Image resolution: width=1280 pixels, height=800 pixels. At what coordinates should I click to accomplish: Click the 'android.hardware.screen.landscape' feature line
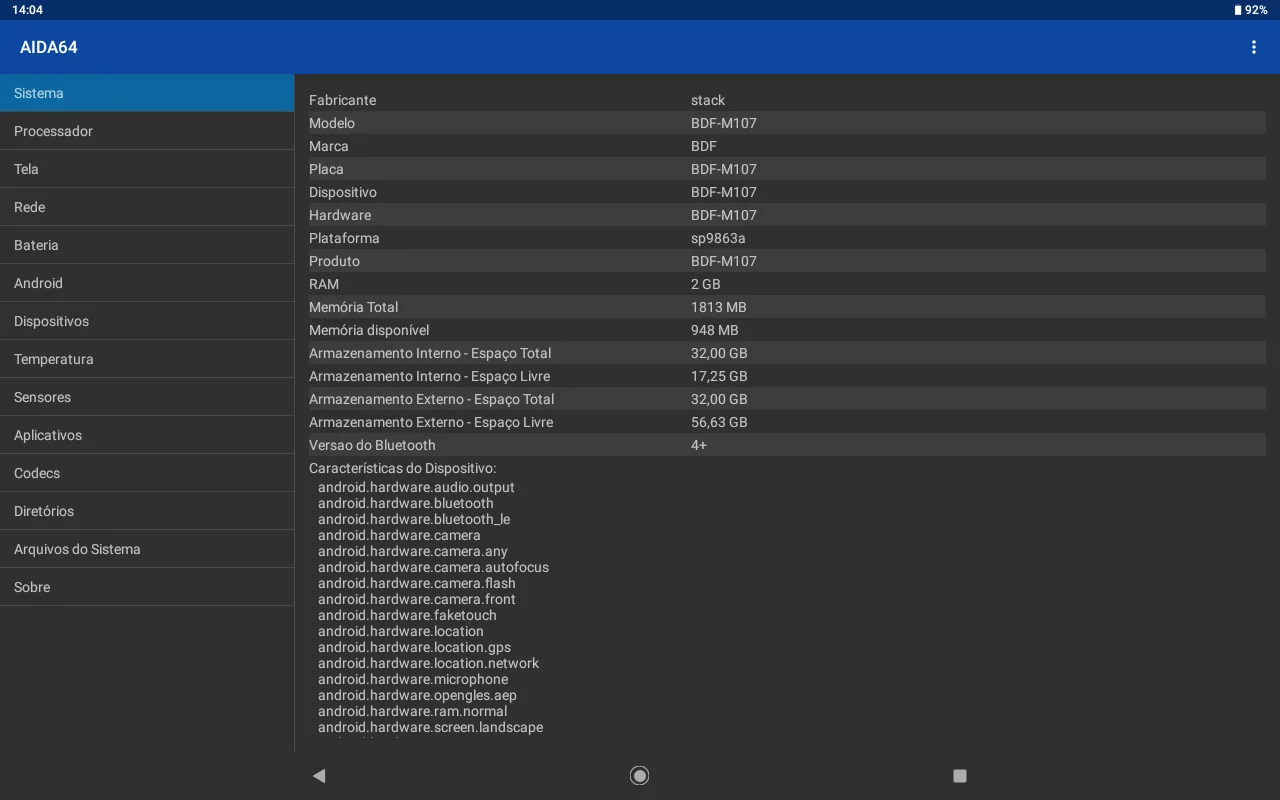pos(431,727)
